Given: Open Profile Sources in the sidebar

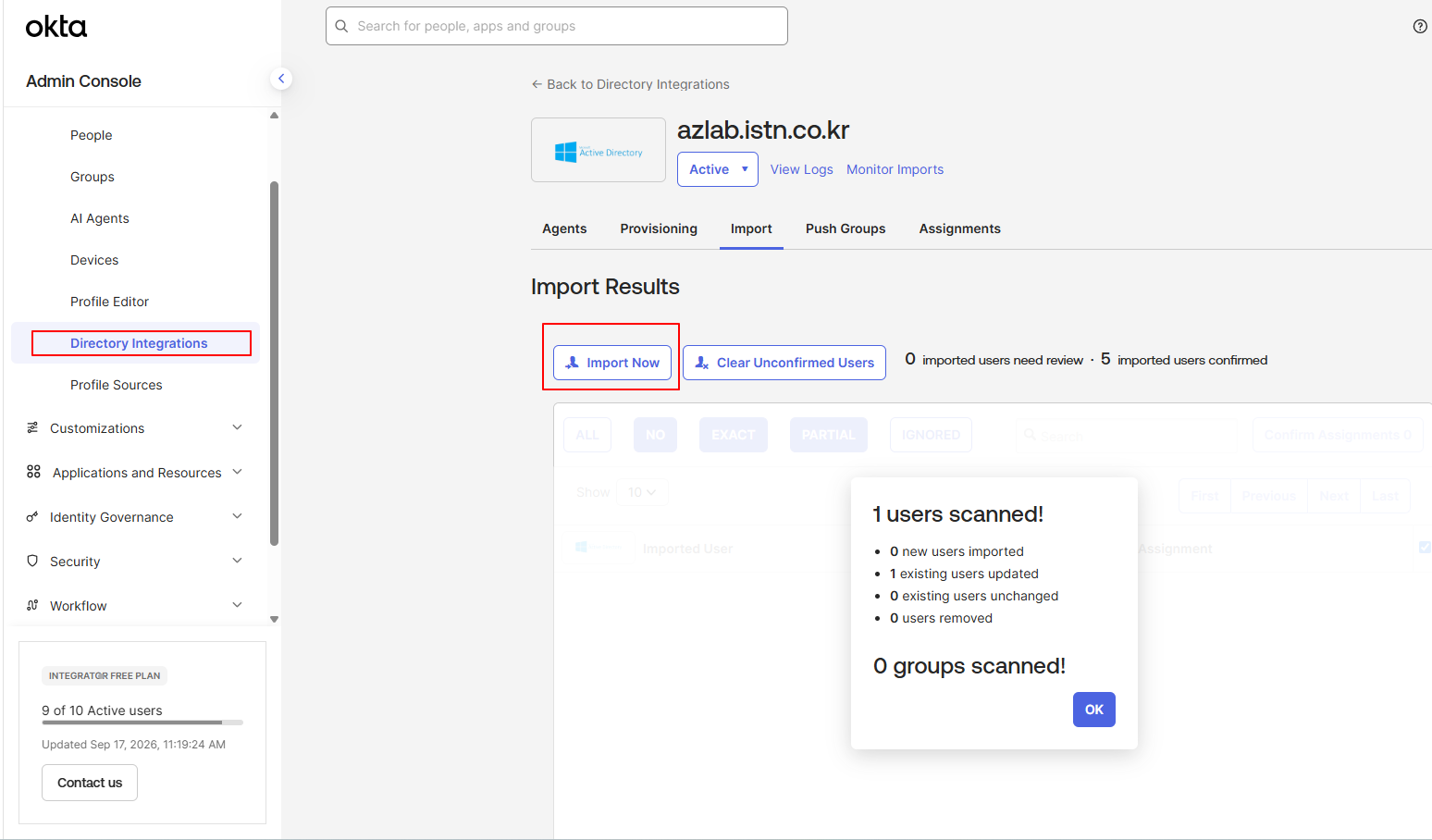Looking at the screenshot, I should [117, 385].
